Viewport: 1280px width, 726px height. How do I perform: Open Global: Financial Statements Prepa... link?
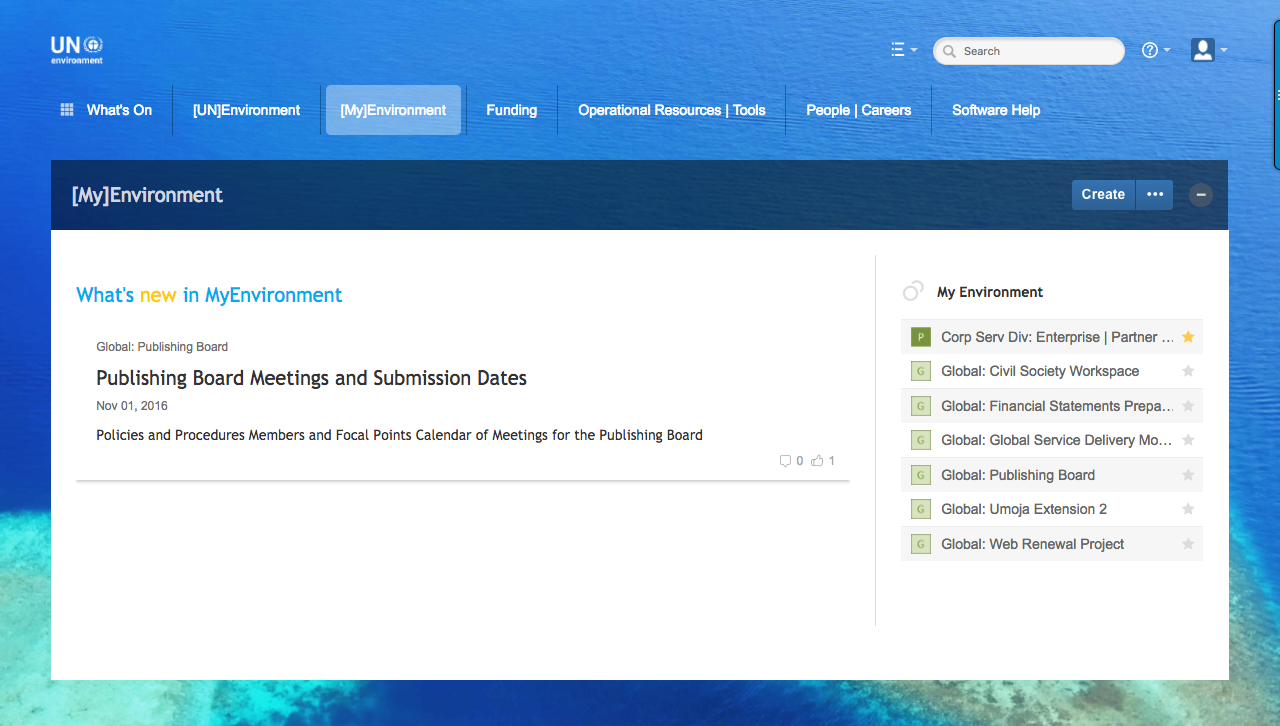click(1057, 406)
